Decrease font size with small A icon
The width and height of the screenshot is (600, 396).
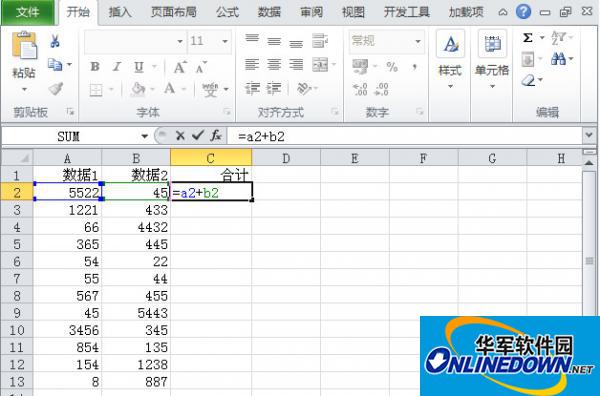[x=201, y=67]
